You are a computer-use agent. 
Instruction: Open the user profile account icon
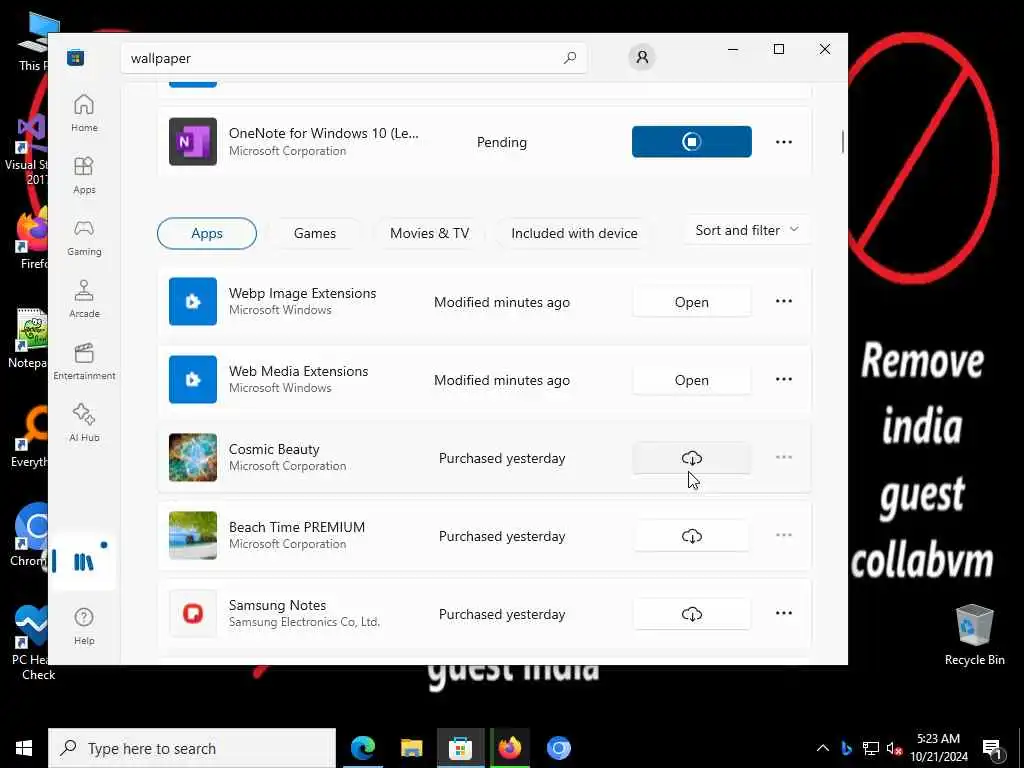point(642,57)
